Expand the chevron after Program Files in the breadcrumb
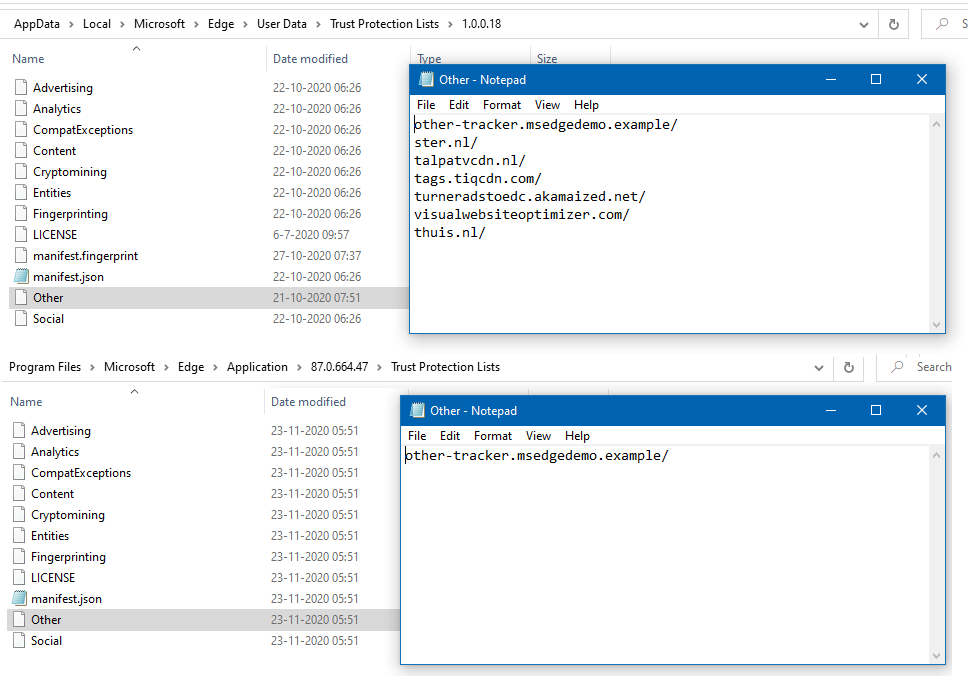The image size is (970, 676). point(92,367)
